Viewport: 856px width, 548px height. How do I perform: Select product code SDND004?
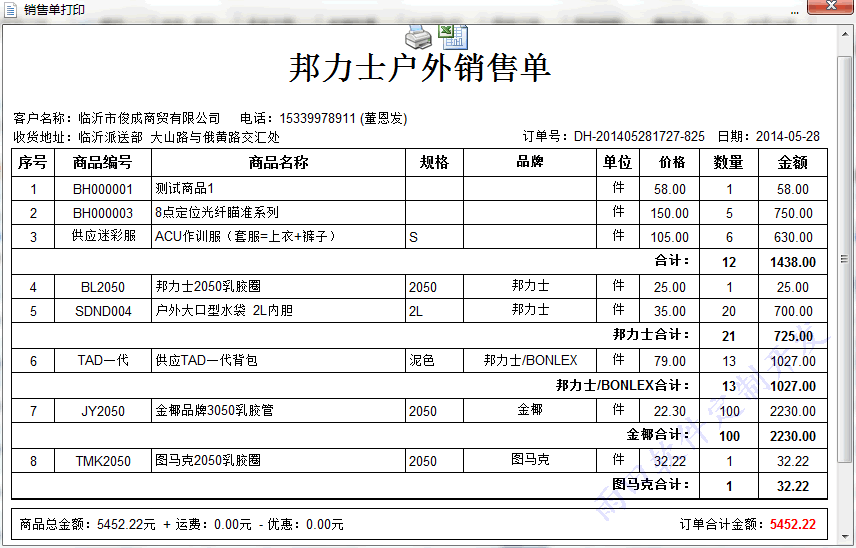(x=103, y=311)
